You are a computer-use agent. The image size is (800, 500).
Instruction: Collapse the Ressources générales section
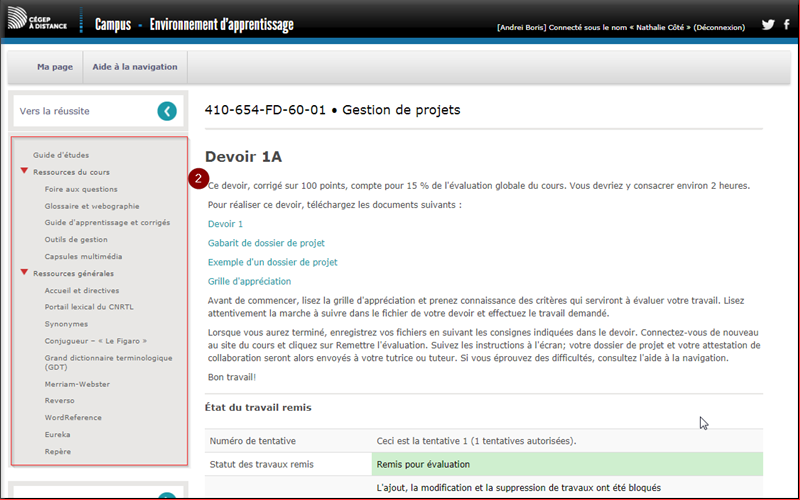click(x=24, y=273)
